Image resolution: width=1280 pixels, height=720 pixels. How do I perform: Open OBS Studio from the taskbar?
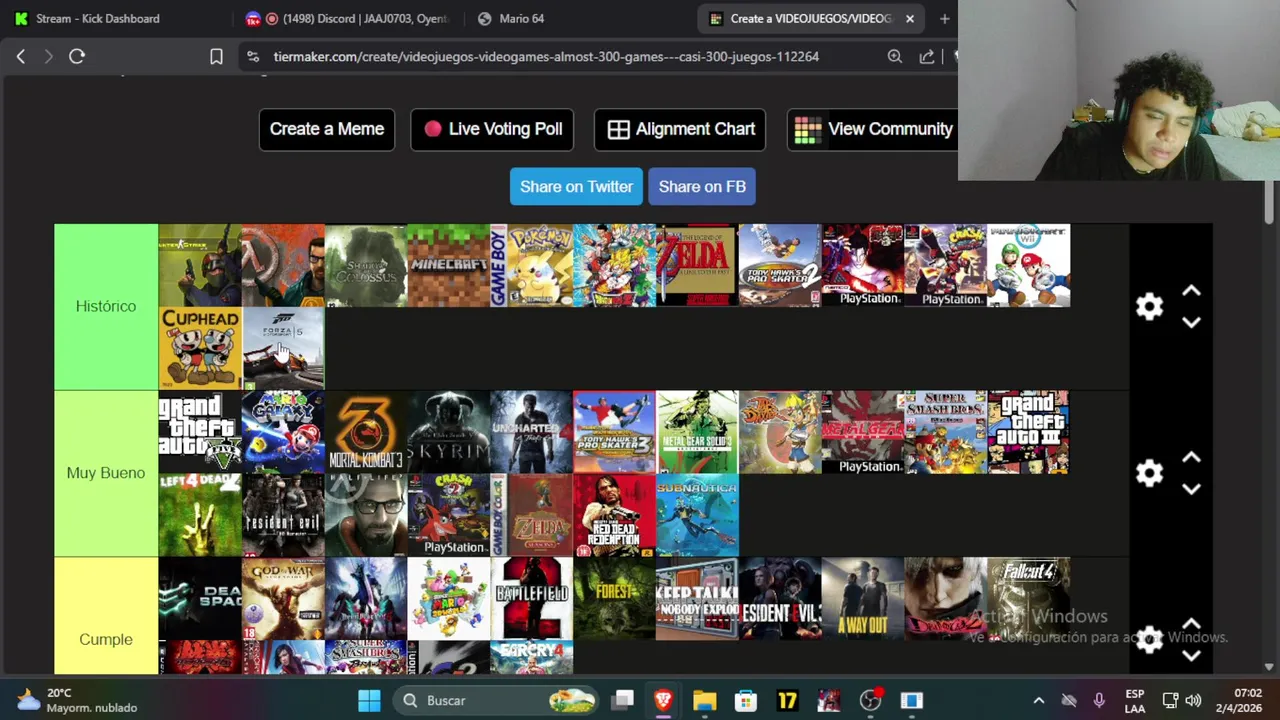click(x=870, y=701)
